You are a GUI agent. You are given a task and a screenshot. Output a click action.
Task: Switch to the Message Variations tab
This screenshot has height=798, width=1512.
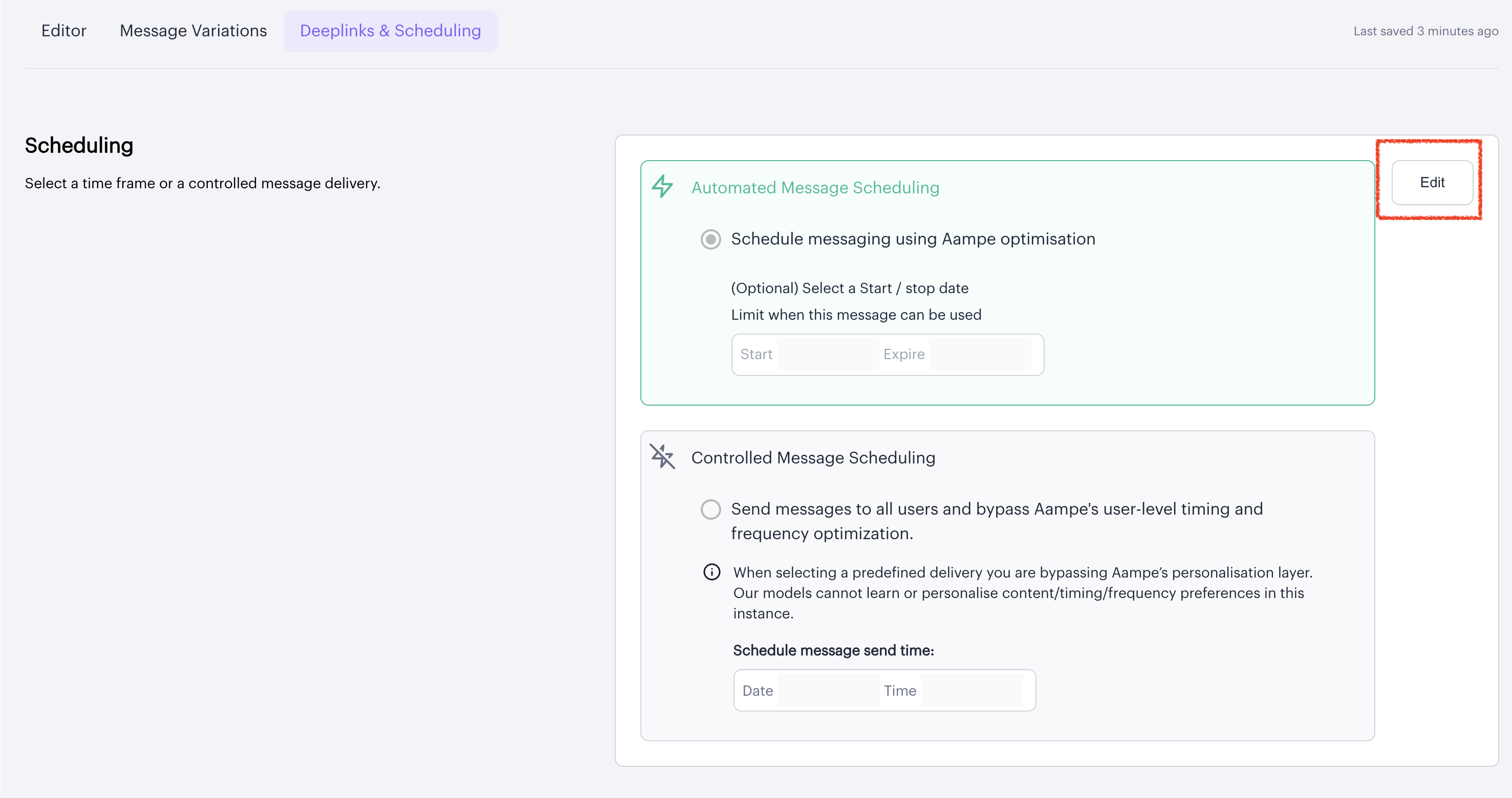[x=193, y=31]
